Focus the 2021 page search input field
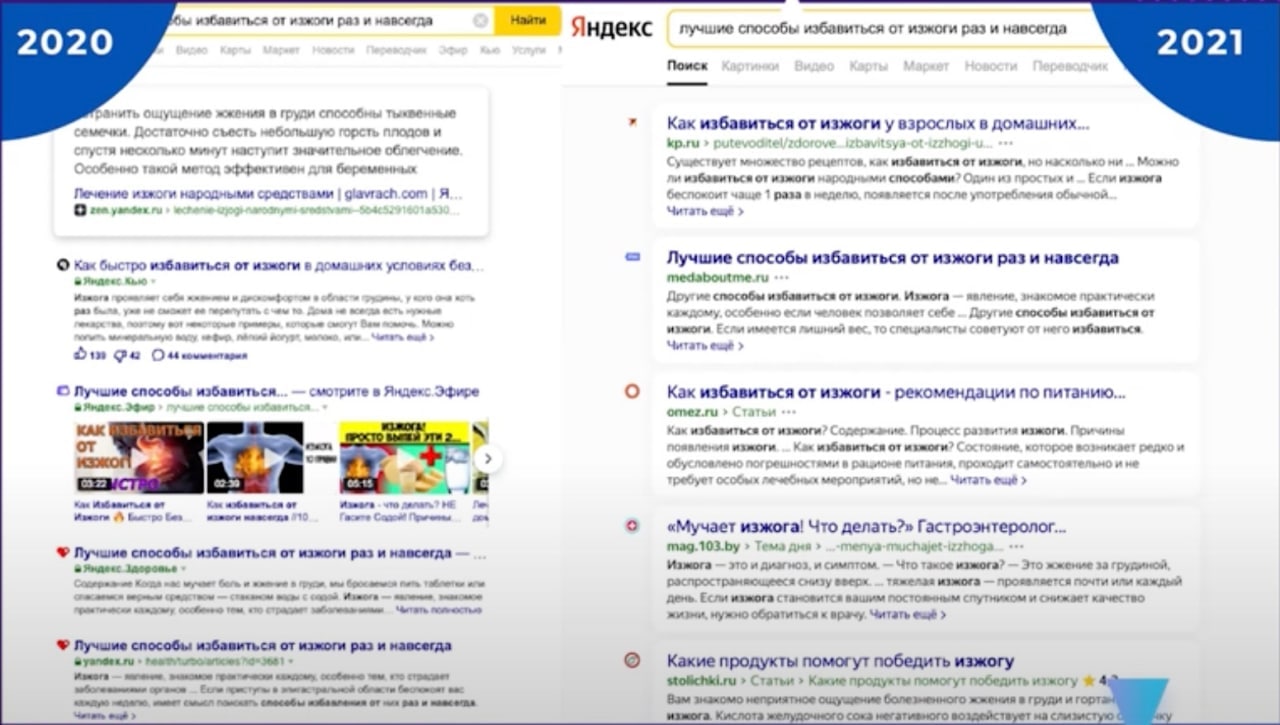 point(890,28)
